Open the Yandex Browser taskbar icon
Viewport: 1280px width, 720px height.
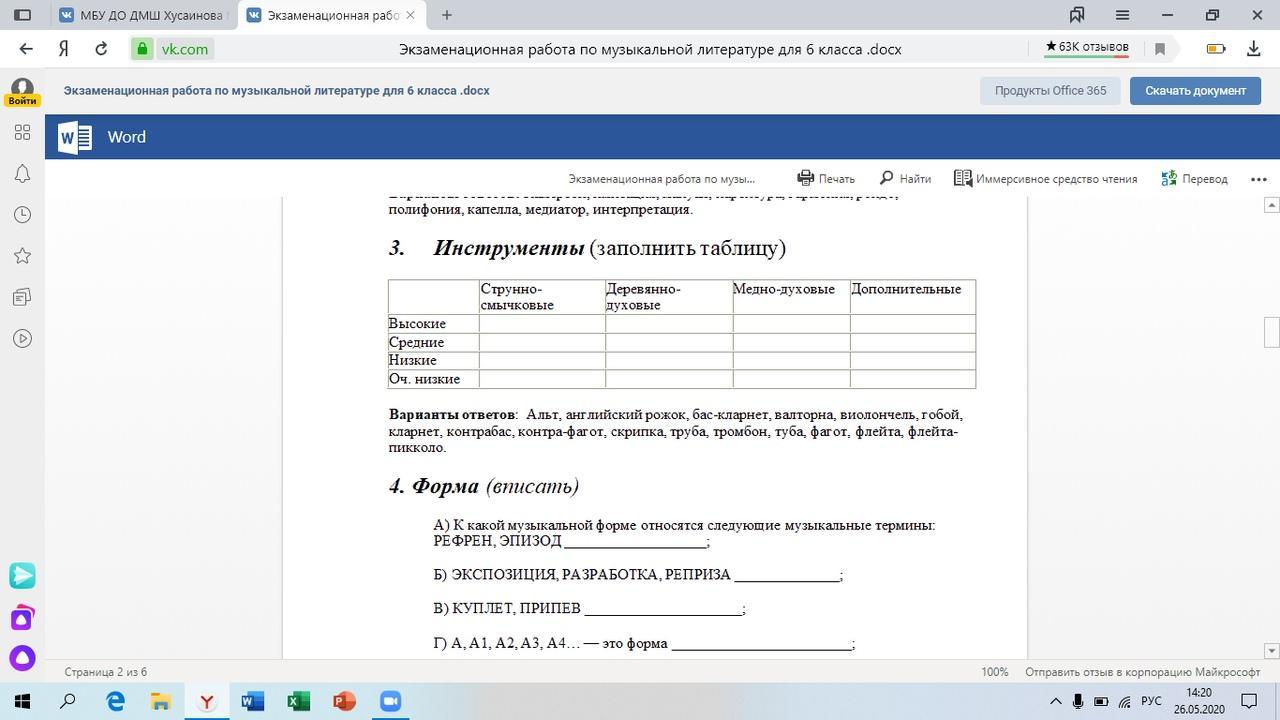click(x=206, y=701)
